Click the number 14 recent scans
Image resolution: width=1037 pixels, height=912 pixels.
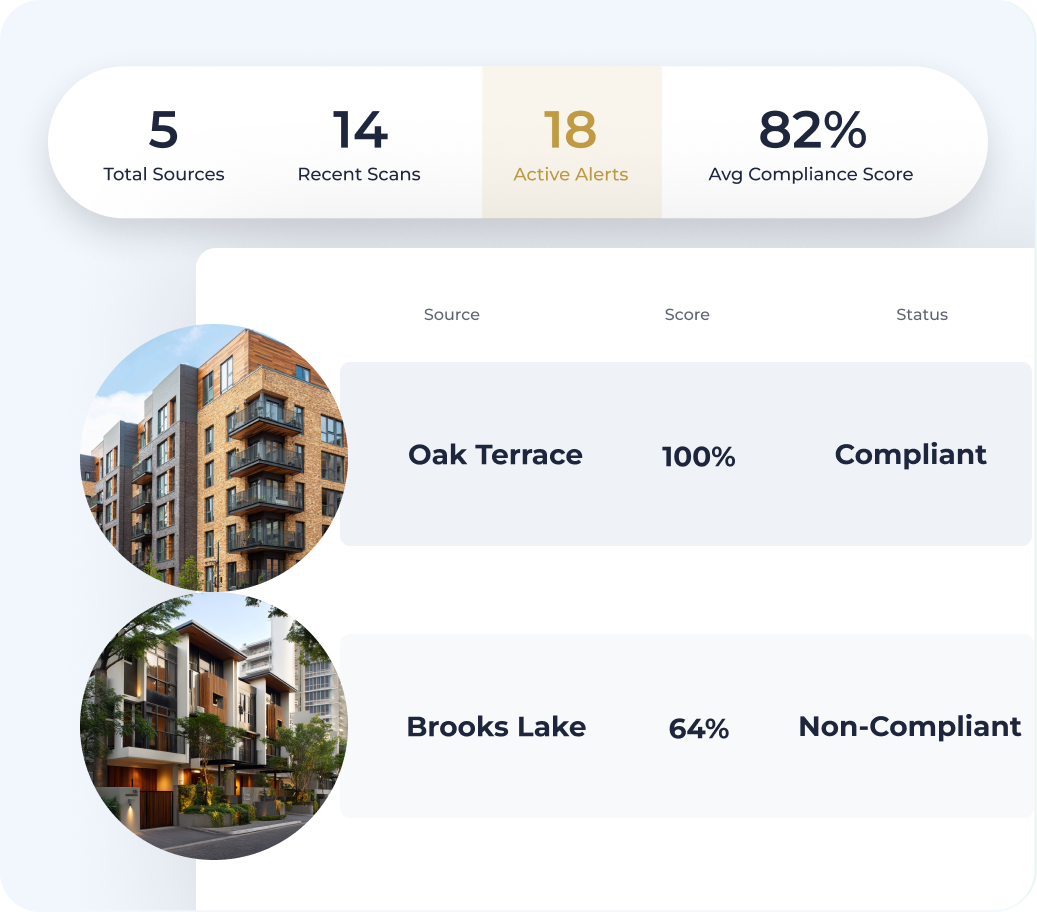tap(360, 130)
